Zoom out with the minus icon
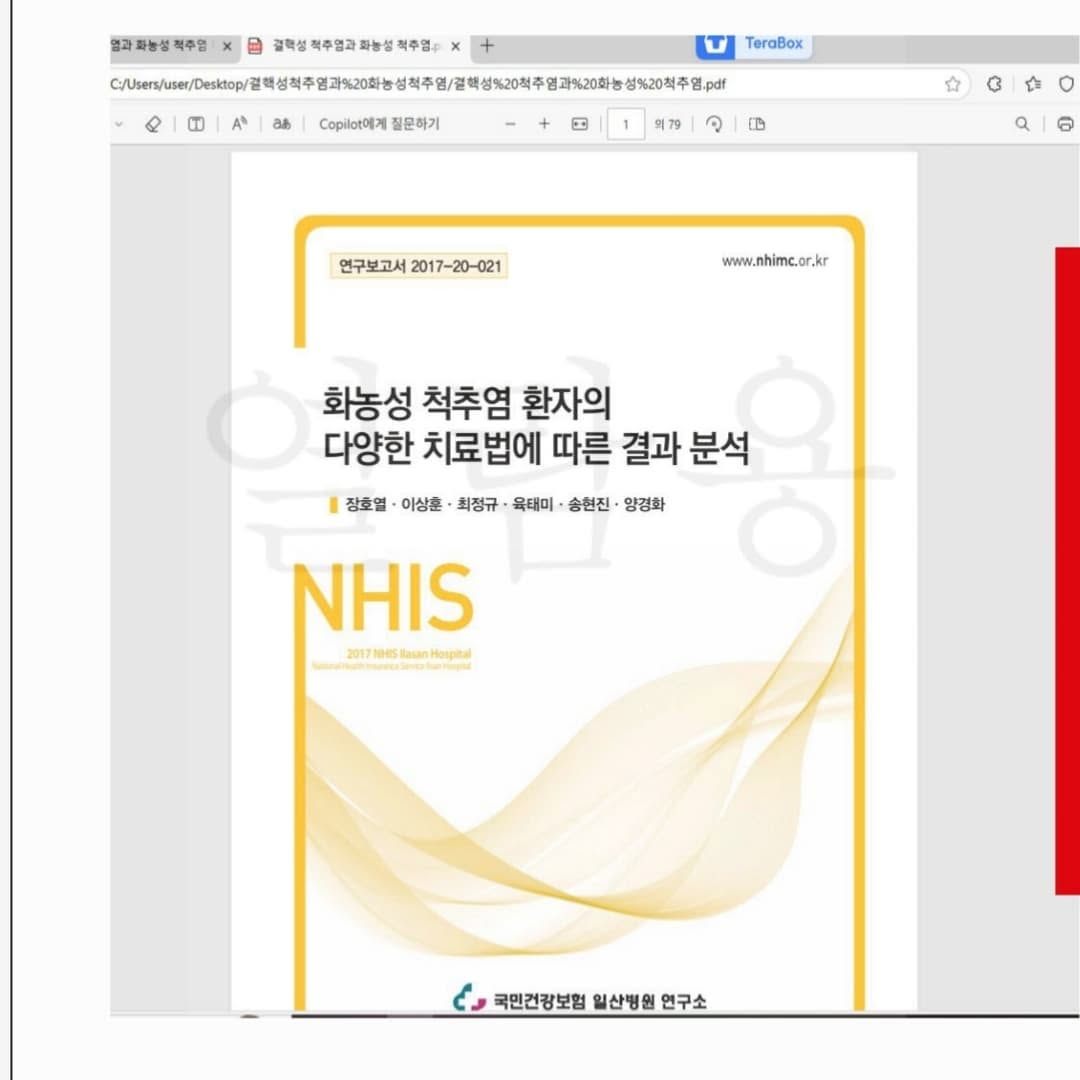The width and height of the screenshot is (1080, 1080). pos(510,124)
